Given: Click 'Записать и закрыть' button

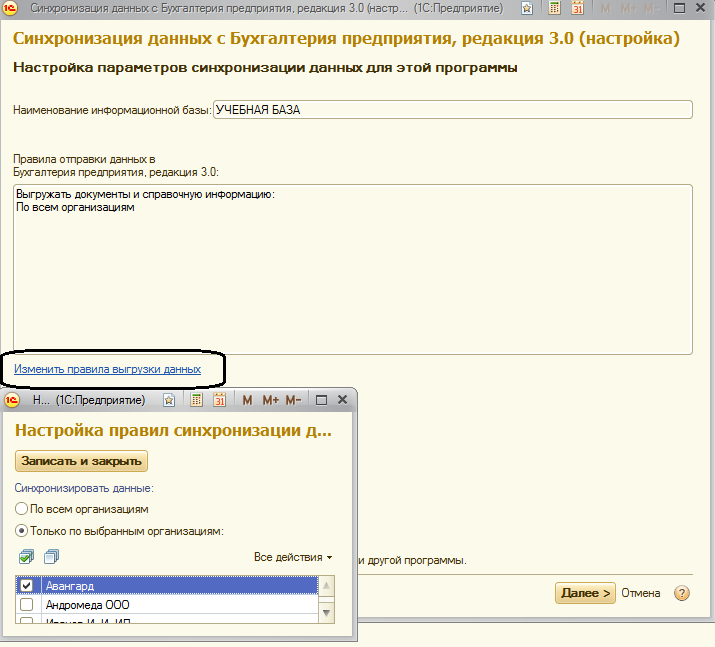Looking at the screenshot, I should (81, 461).
